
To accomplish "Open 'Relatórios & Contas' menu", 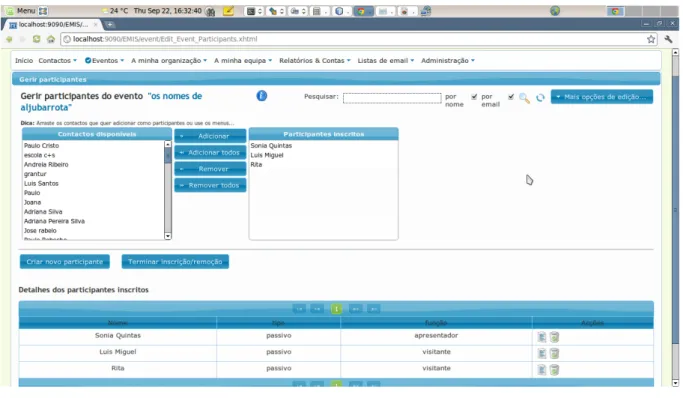I will point(314,61).
